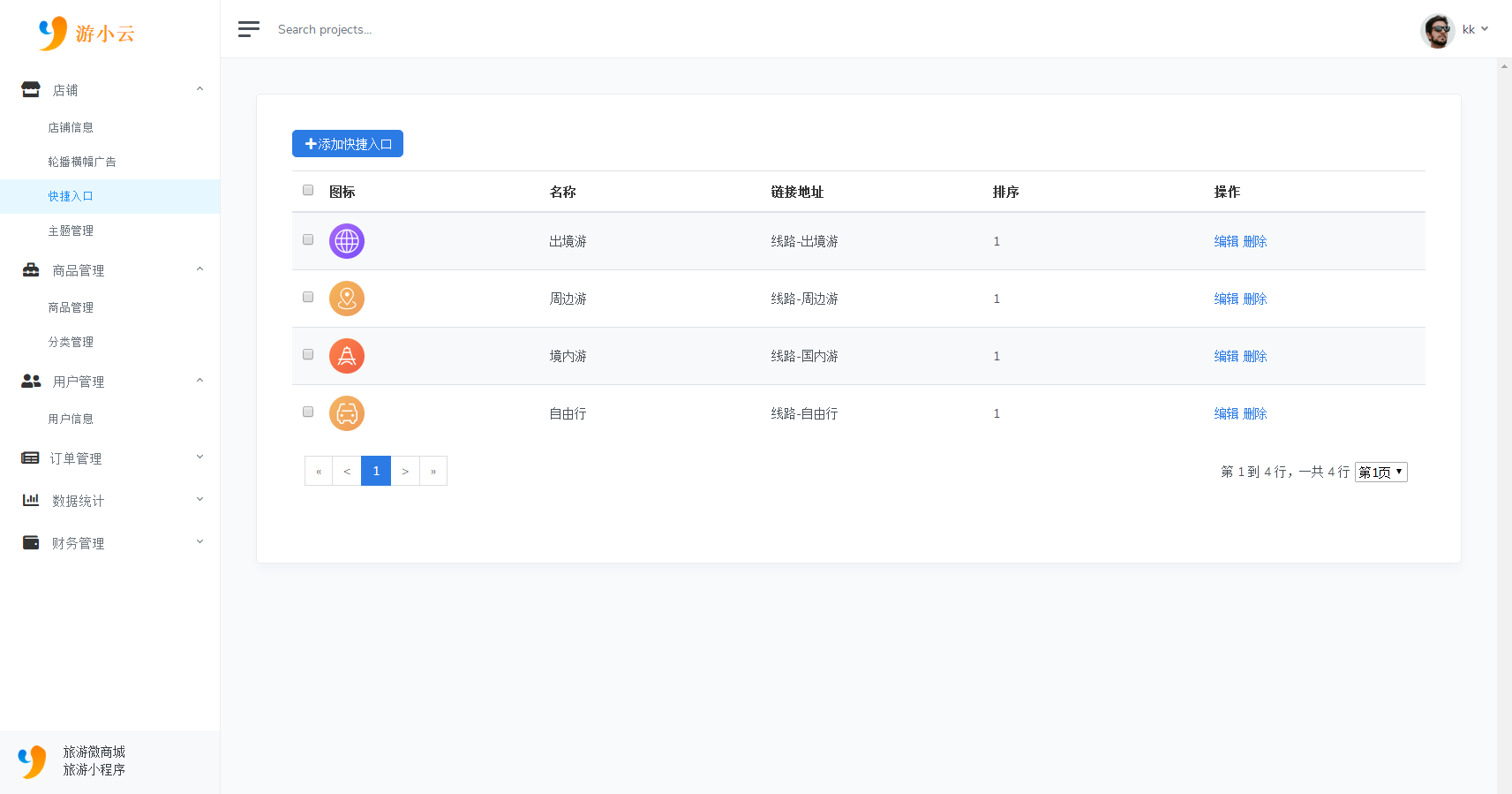The width and height of the screenshot is (1512, 794).
Task: Click the 出境游 name cell
Action: (568, 241)
